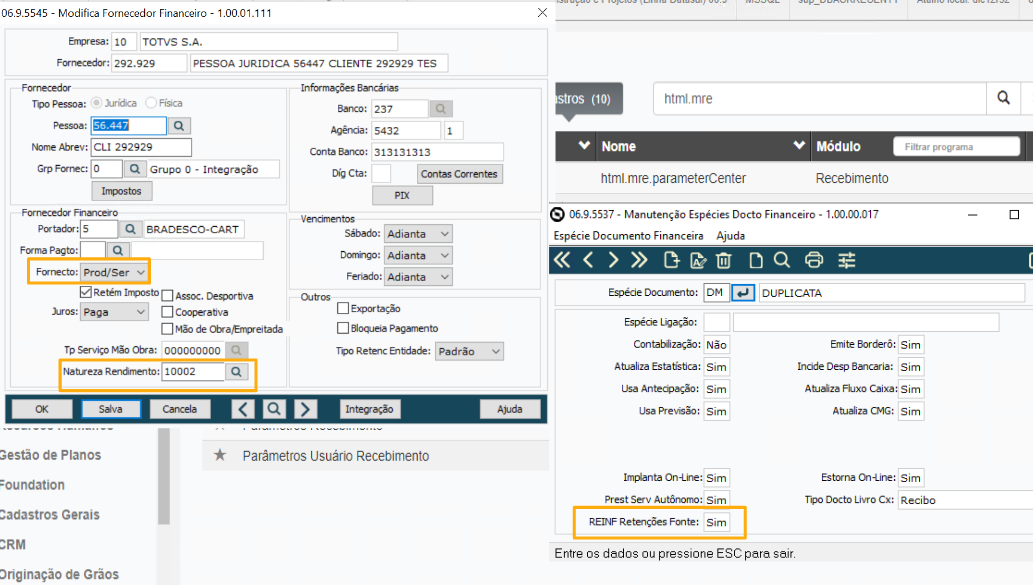Click the Filtrar programa input field
This screenshot has height=585, width=1033.
click(957, 146)
